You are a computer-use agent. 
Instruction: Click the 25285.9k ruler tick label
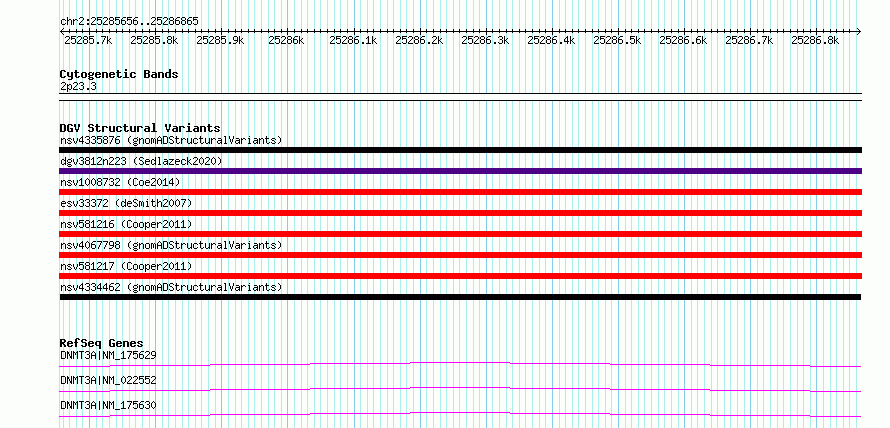click(x=220, y=40)
